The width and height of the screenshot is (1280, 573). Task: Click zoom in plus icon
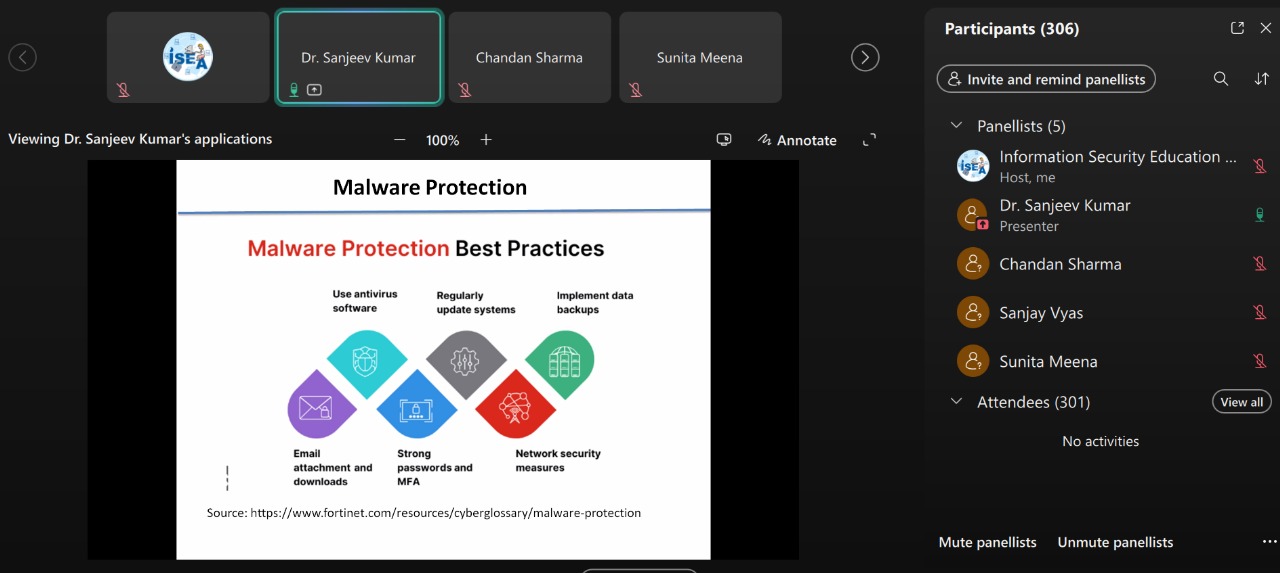[x=486, y=140]
